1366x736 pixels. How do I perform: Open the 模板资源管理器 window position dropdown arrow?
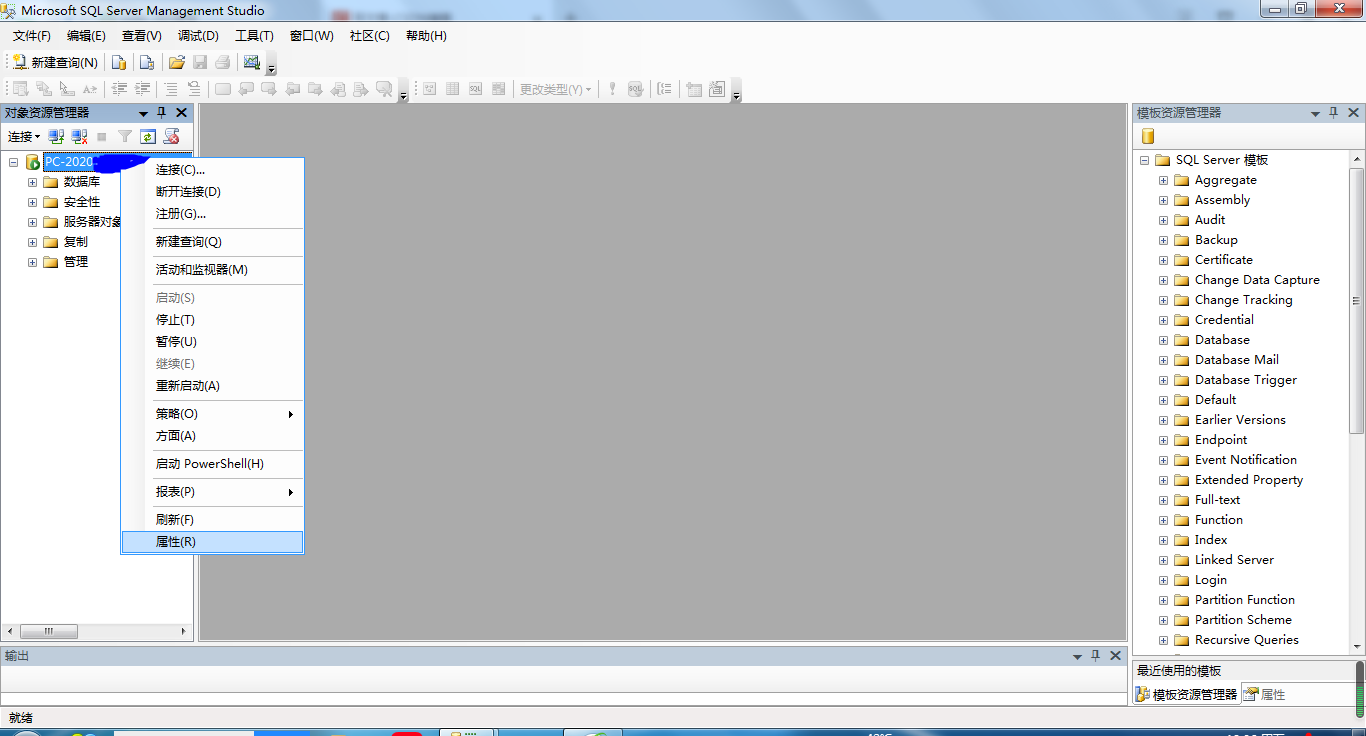click(x=1315, y=114)
